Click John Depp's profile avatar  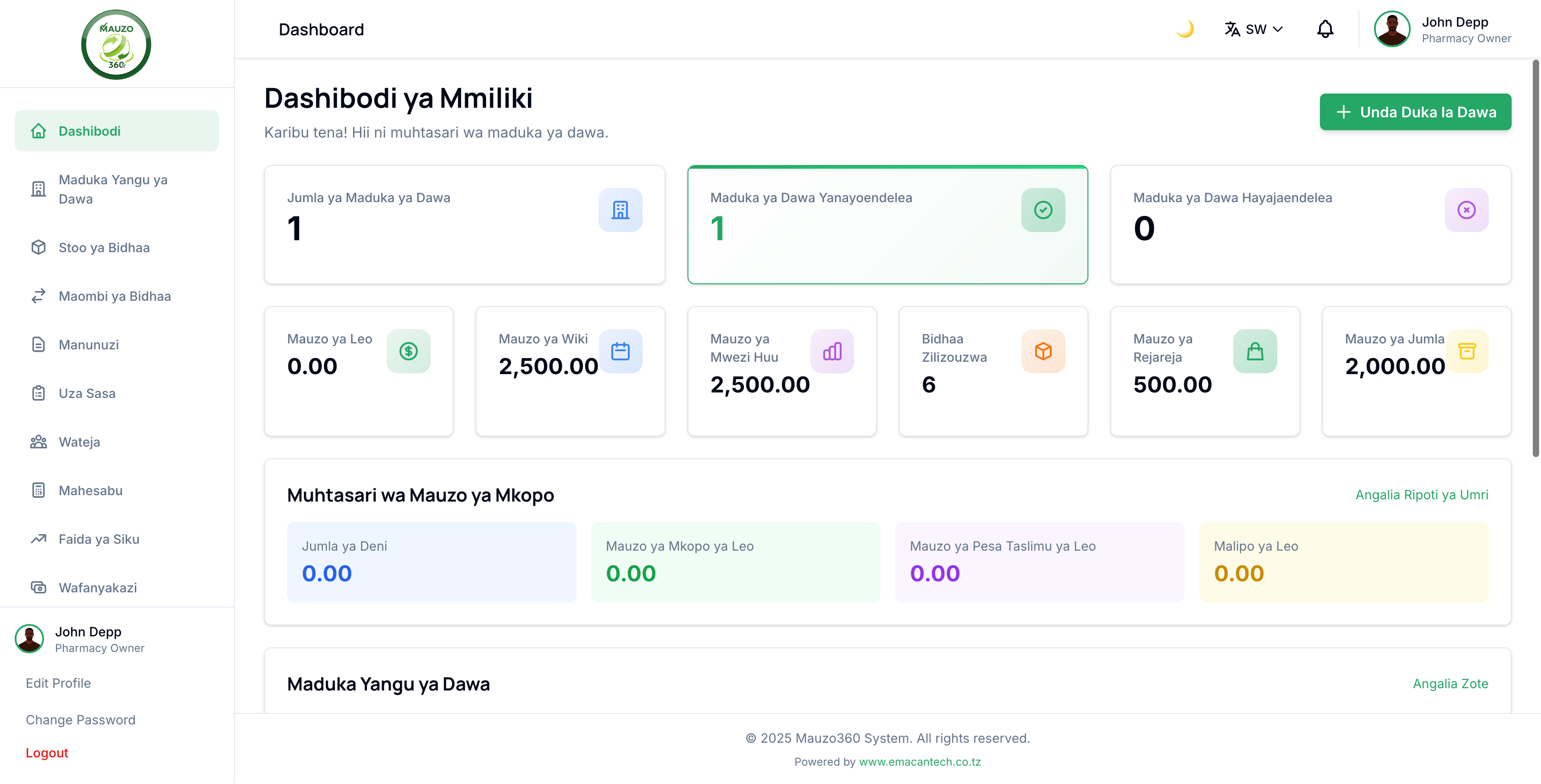[1392, 28]
